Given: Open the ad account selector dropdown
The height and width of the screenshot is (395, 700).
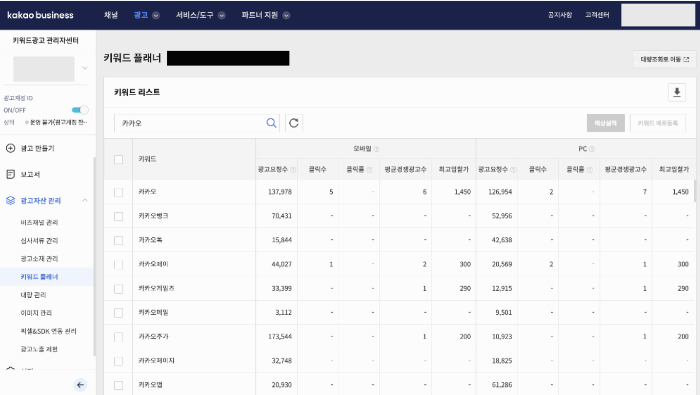Looking at the screenshot, I should click(84, 68).
